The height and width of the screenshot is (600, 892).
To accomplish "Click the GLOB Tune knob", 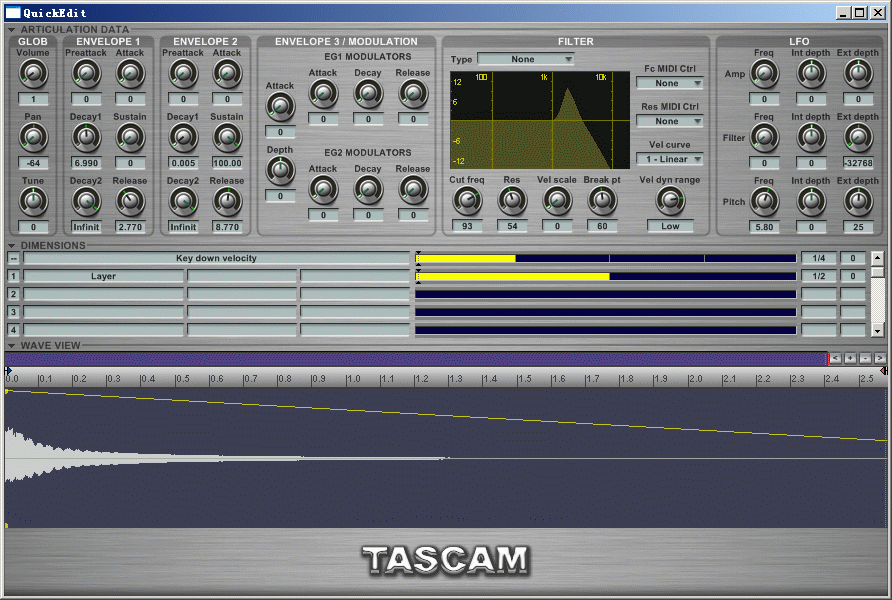I will pyautogui.click(x=33, y=201).
